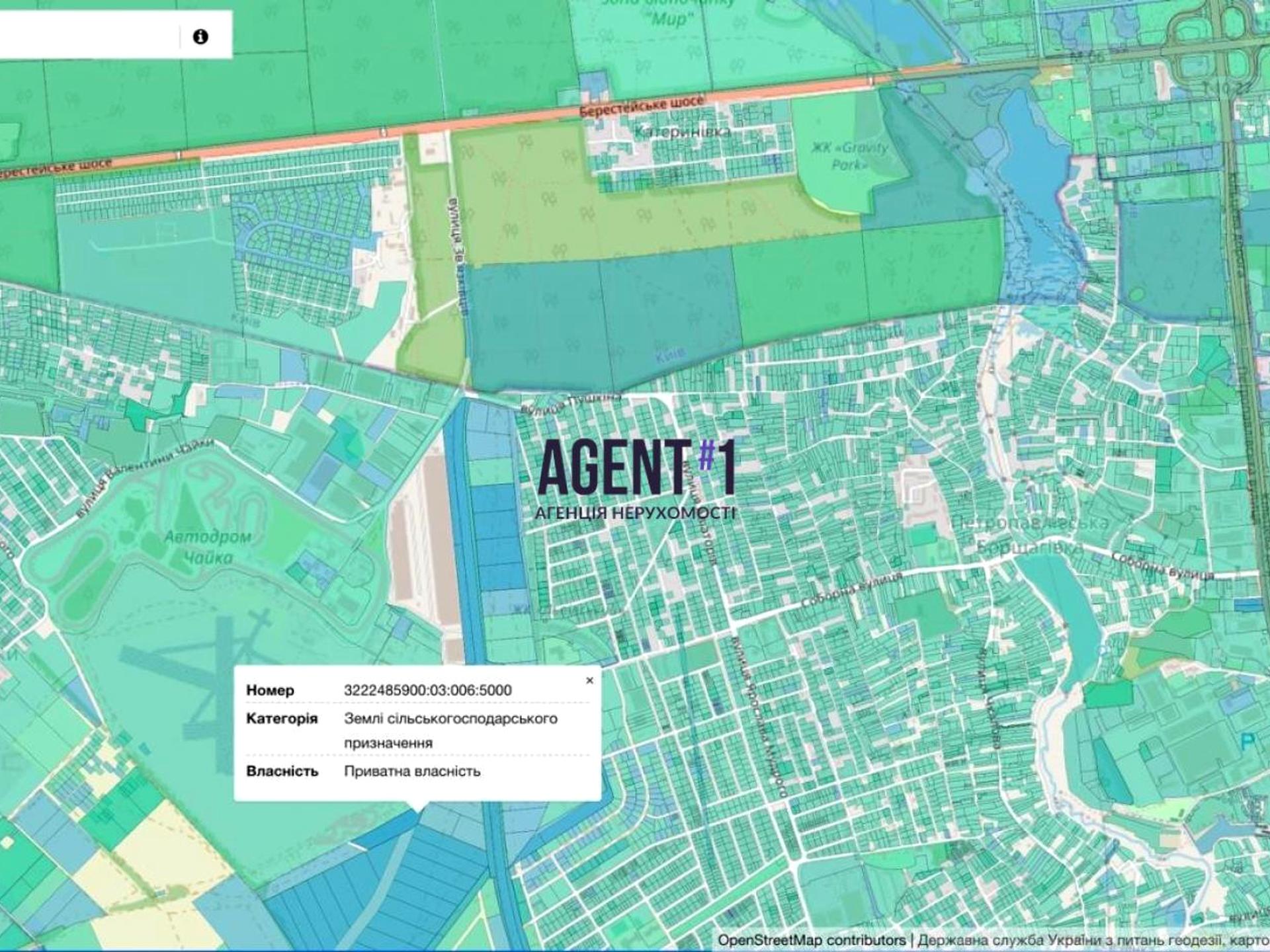Click the Автодром Чайка map label

tap(207, 547)
